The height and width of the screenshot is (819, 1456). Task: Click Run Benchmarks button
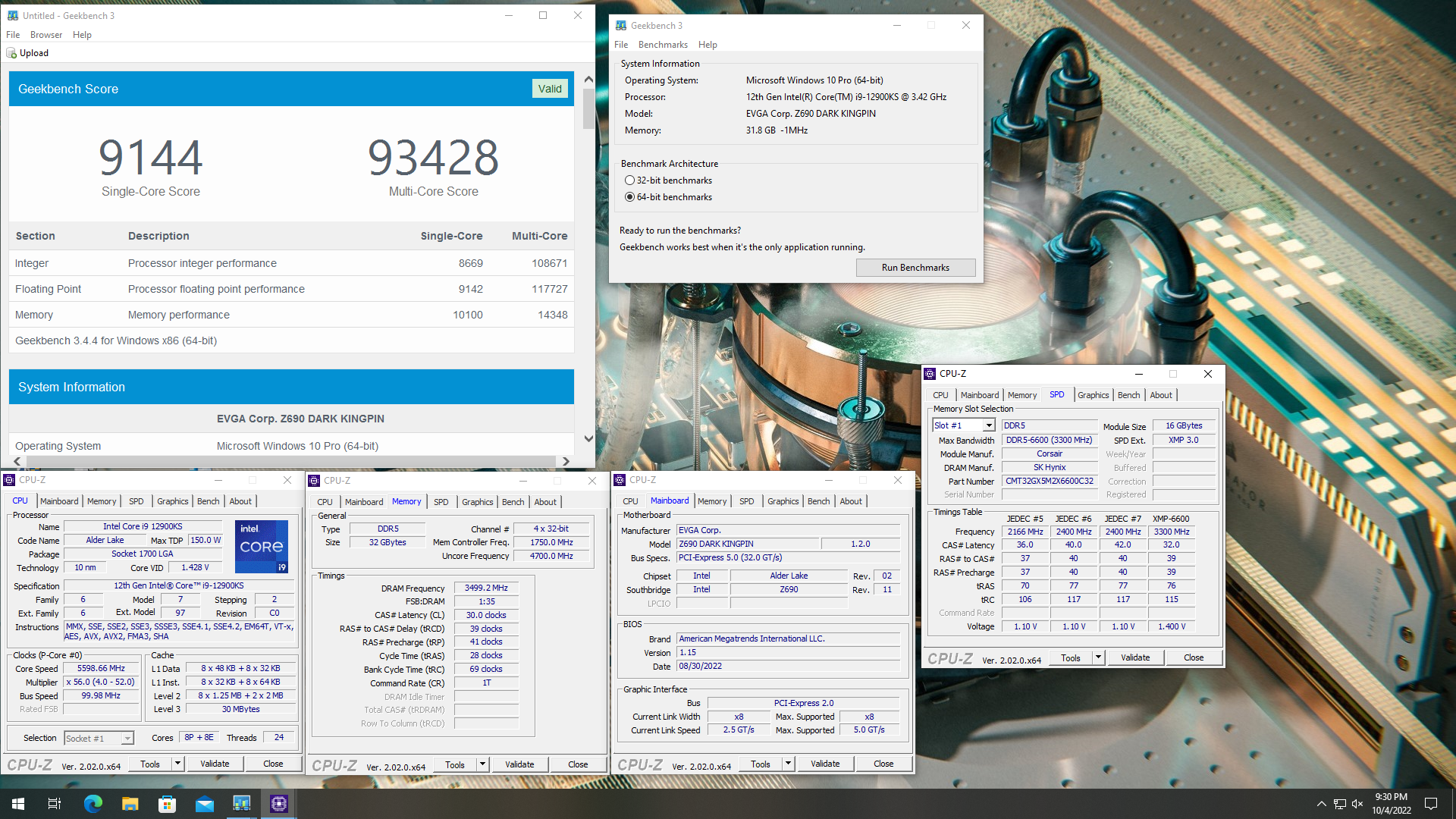coord(915,268)
